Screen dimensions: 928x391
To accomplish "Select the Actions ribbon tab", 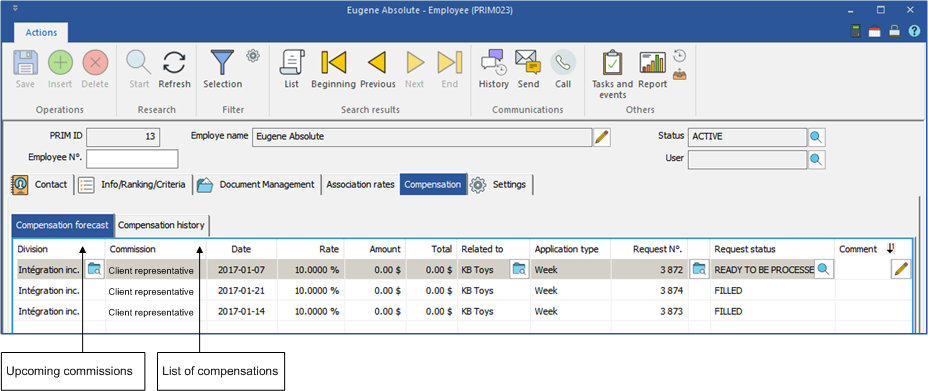I will coord(41,33).
